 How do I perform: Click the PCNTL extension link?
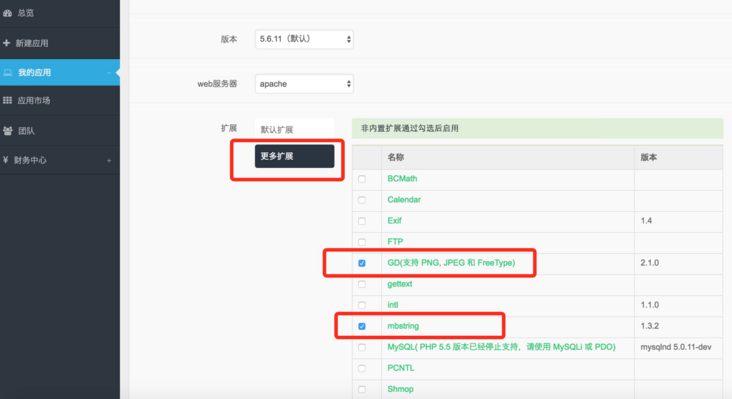401,368
